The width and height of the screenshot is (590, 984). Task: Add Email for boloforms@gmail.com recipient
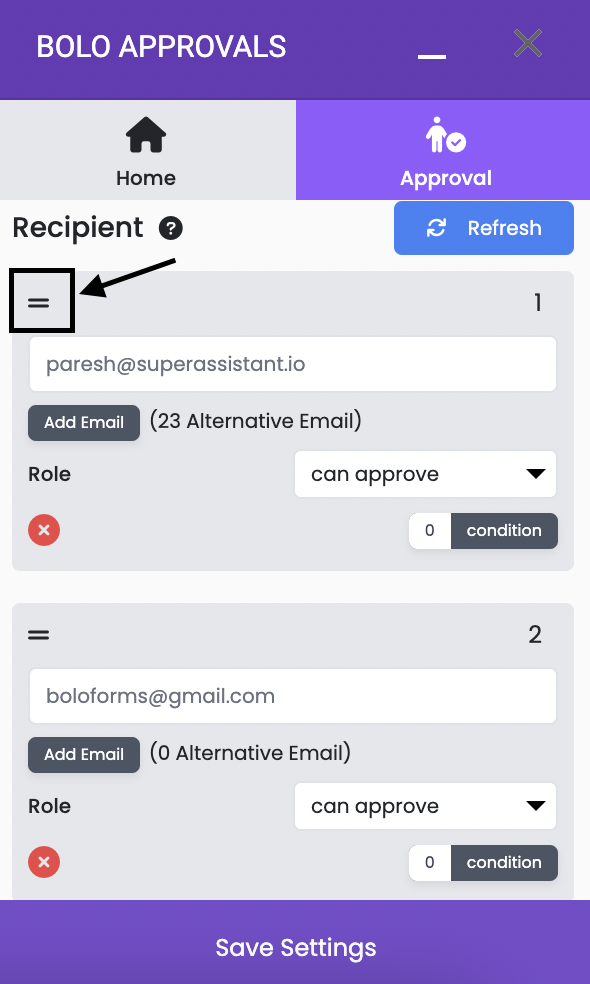click(x=83, y=754)
